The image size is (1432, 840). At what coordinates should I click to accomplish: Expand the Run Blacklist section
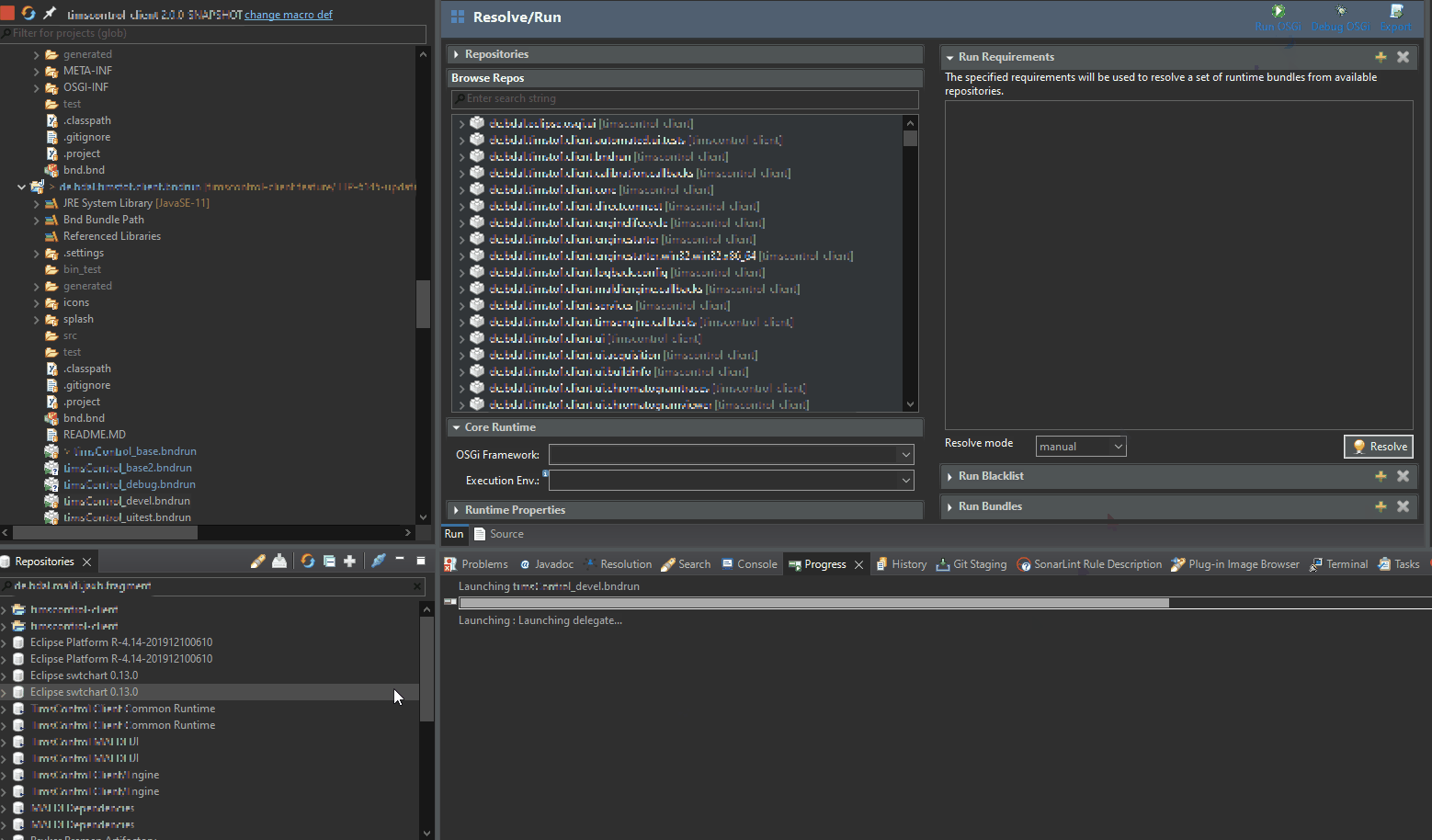tap(950, 476)
